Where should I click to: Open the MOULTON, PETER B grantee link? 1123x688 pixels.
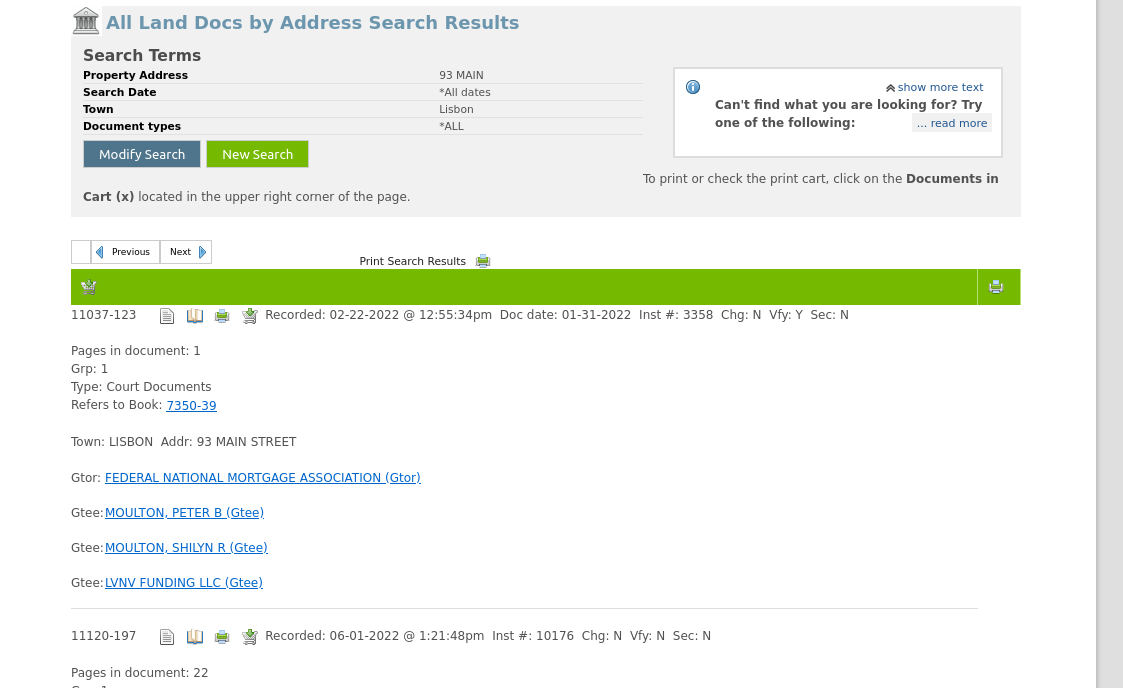pyautogui.click(x=184, y=513)
